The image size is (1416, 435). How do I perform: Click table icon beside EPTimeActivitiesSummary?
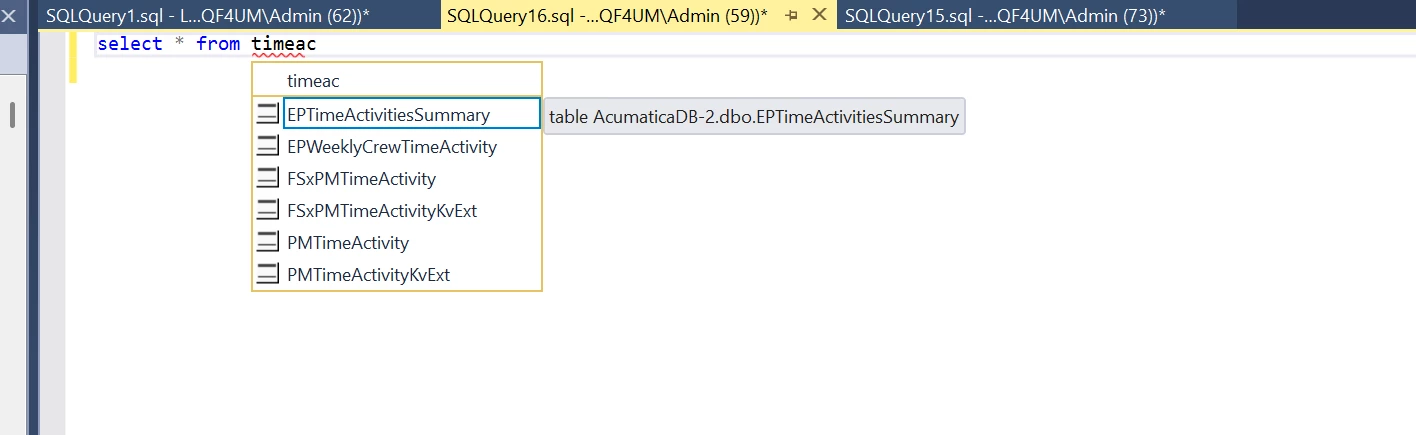pyautogui.click(x=267, y=115)
